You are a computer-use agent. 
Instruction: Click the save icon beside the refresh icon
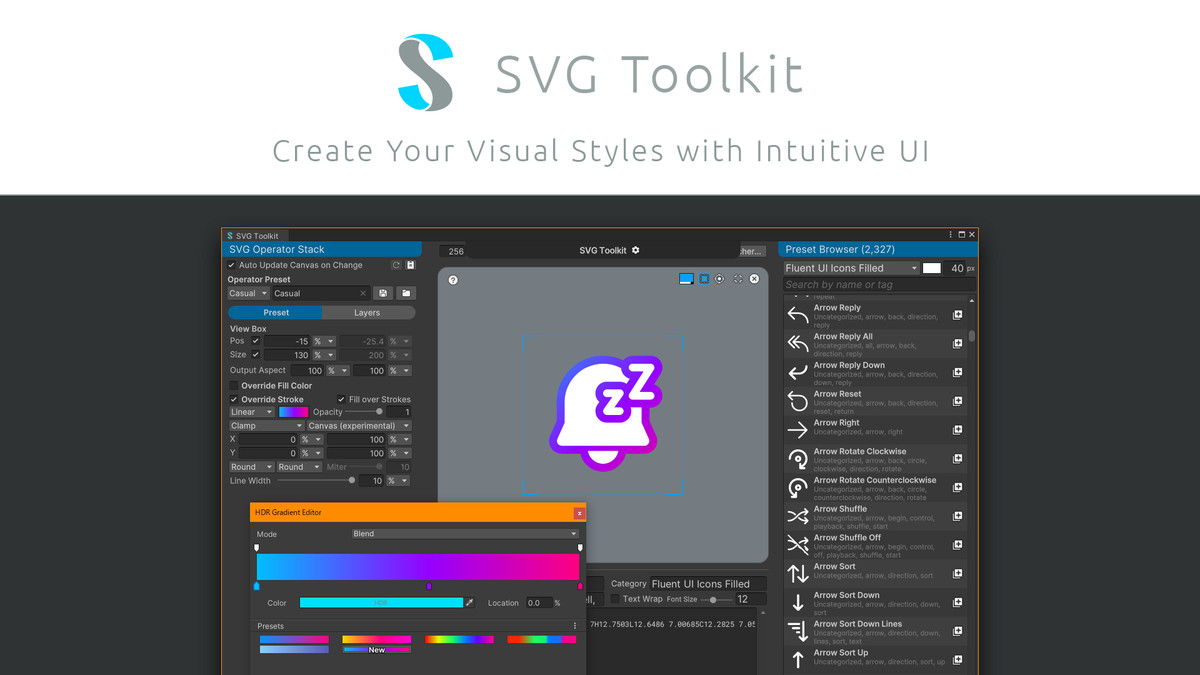(x=410, y=265)
